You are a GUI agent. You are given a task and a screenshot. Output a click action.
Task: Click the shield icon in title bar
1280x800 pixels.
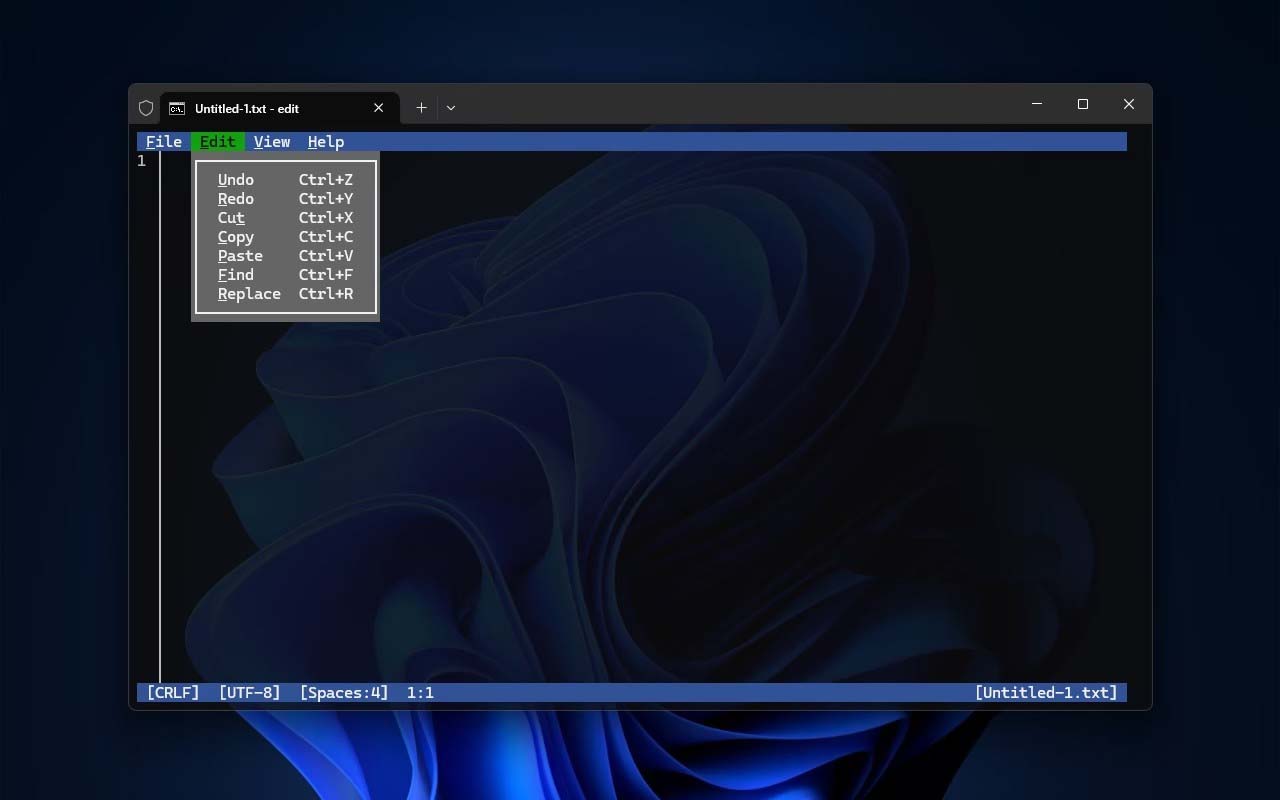[146, 108]
